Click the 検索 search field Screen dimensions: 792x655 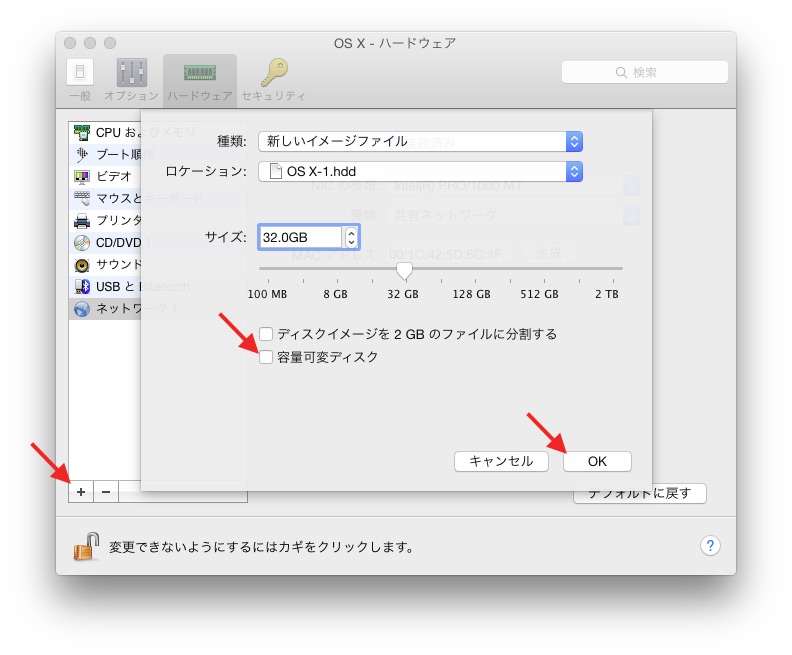coord(645,72)
